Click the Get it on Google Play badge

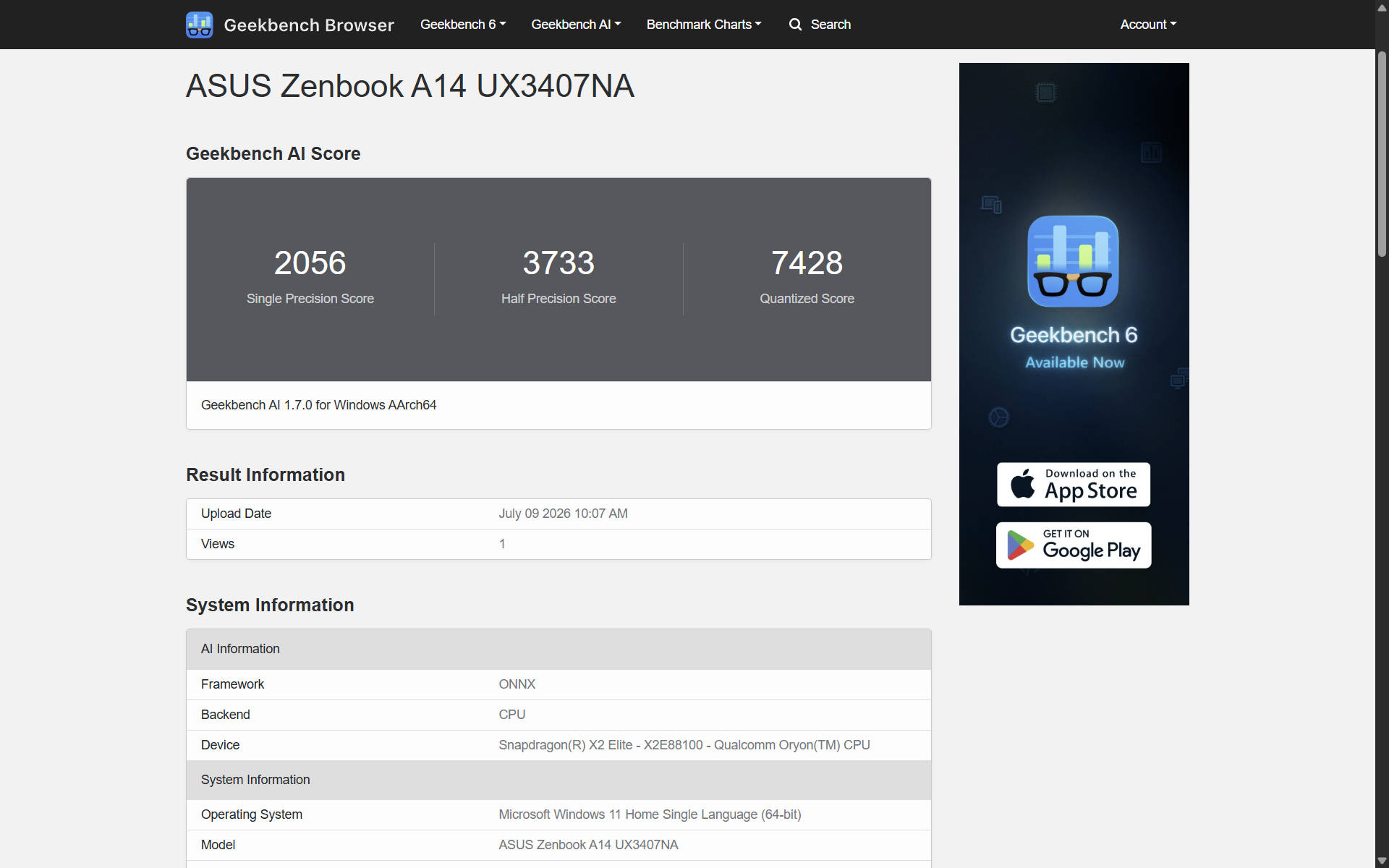click(1074, 545)
